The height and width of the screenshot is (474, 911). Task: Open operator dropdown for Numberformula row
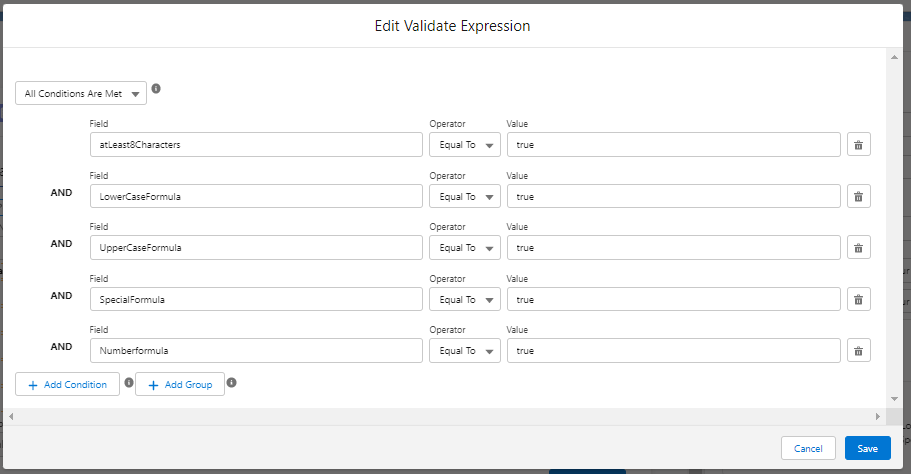click(x=465, y=351)
